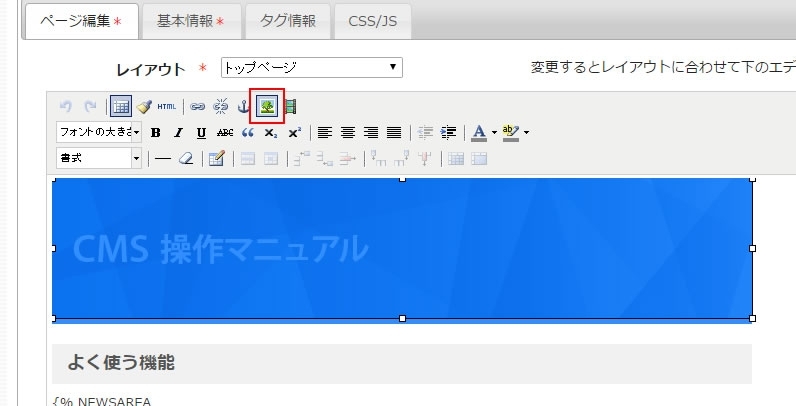Insert table column after icon
This screenshot has height=406, width=796.
pyautogui.click(x=402, y=159)
